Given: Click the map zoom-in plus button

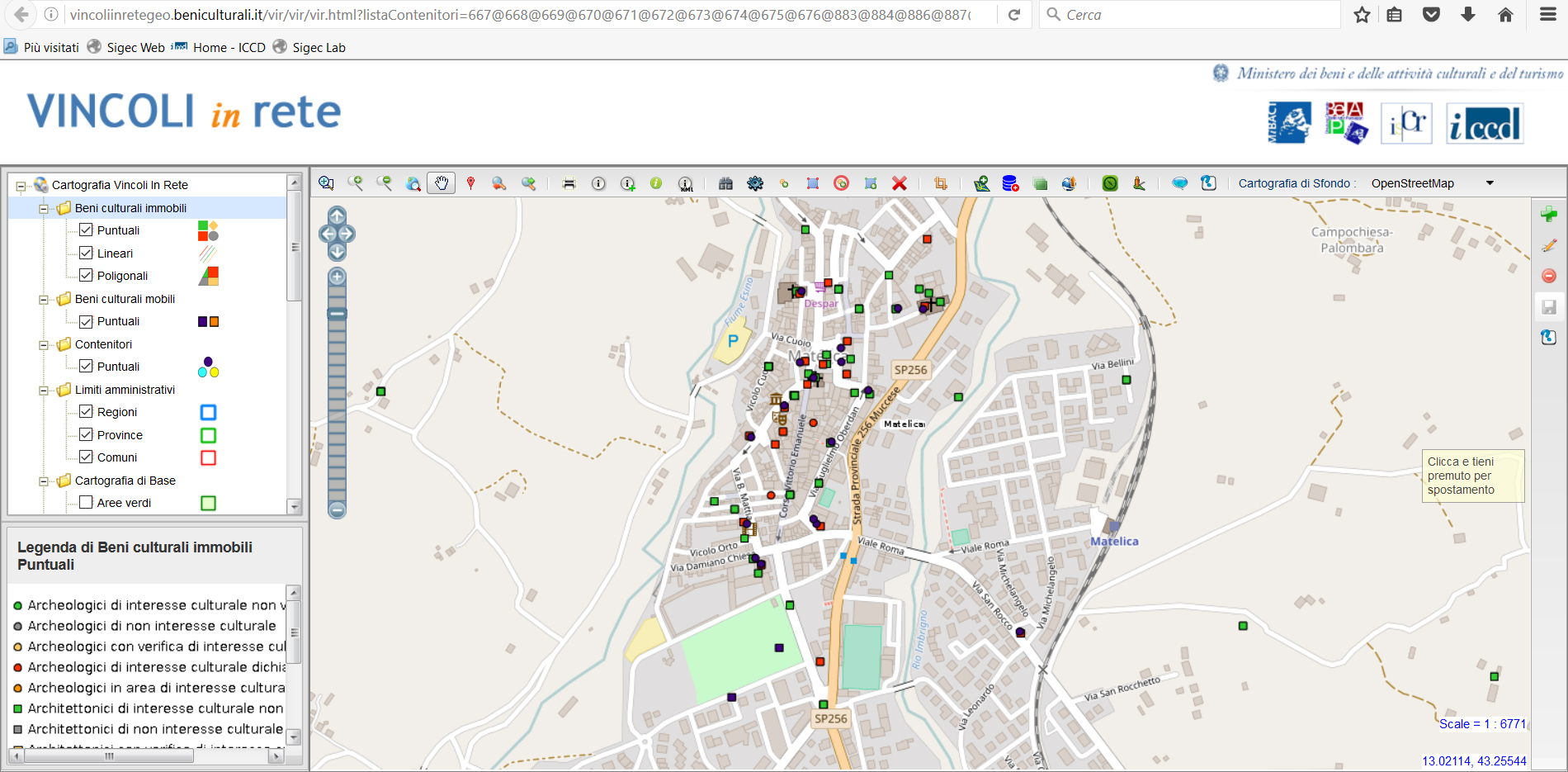Looking at the screenshot, I should (337, 277).
